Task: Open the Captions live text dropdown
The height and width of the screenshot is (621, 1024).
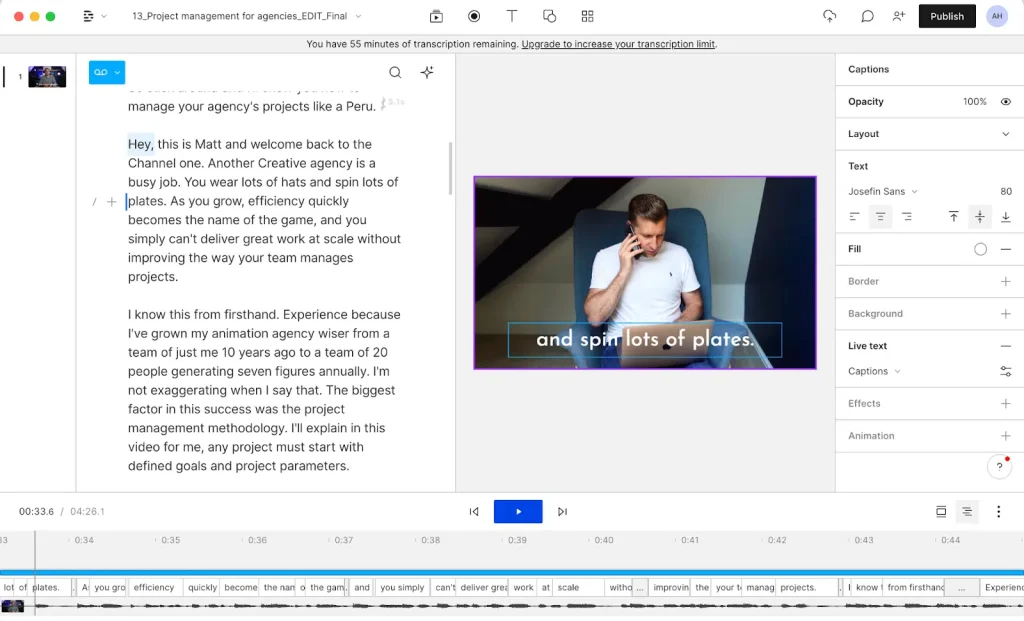Action: [x=875, y=371]
